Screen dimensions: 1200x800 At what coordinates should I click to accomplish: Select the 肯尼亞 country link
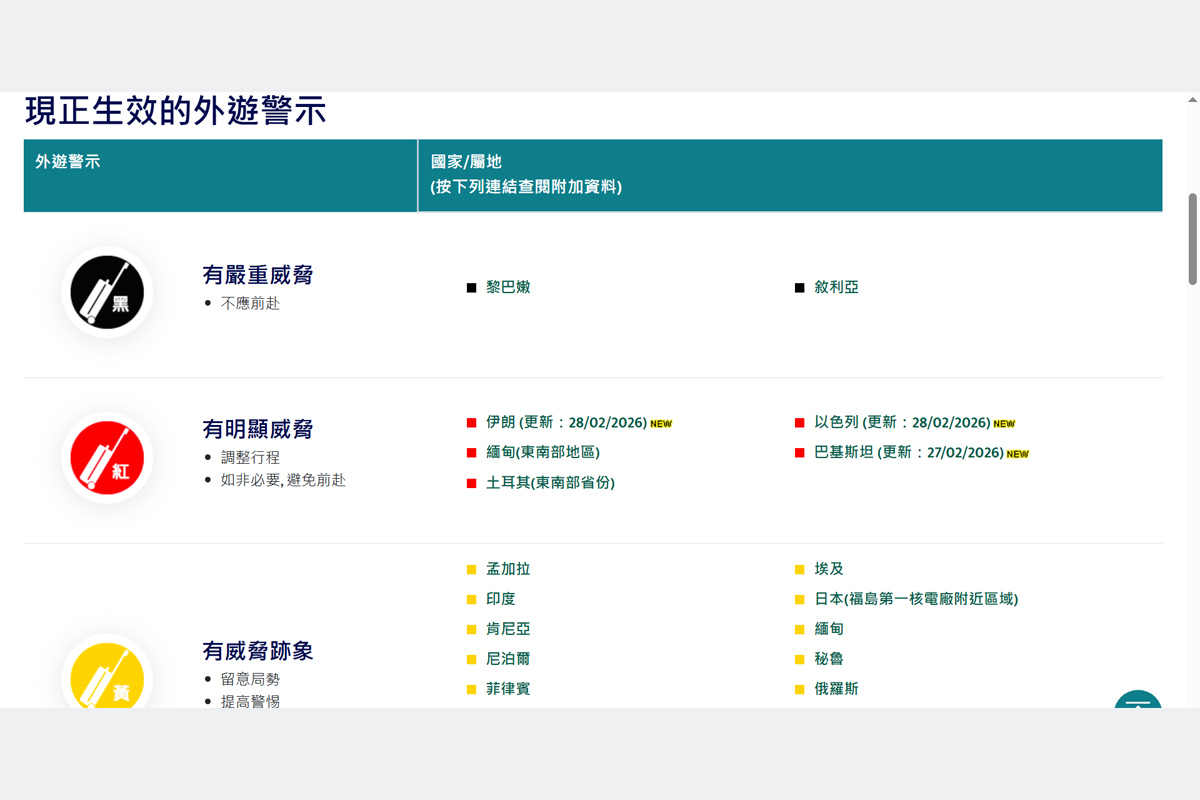coord(508,629)
